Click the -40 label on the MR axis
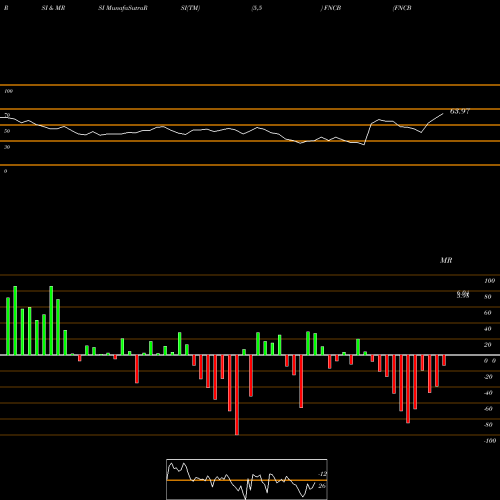 click(488, 393)
